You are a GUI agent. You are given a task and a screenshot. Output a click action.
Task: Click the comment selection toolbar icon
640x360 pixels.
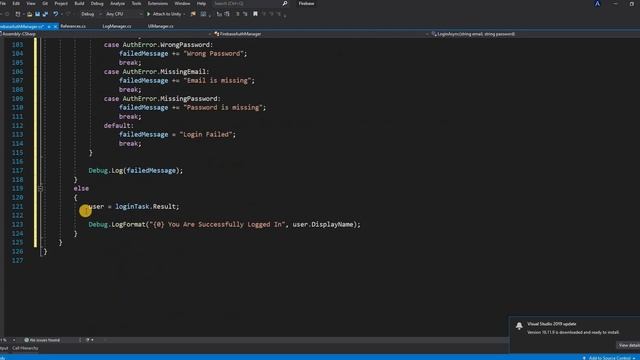(x=238, y=14)
